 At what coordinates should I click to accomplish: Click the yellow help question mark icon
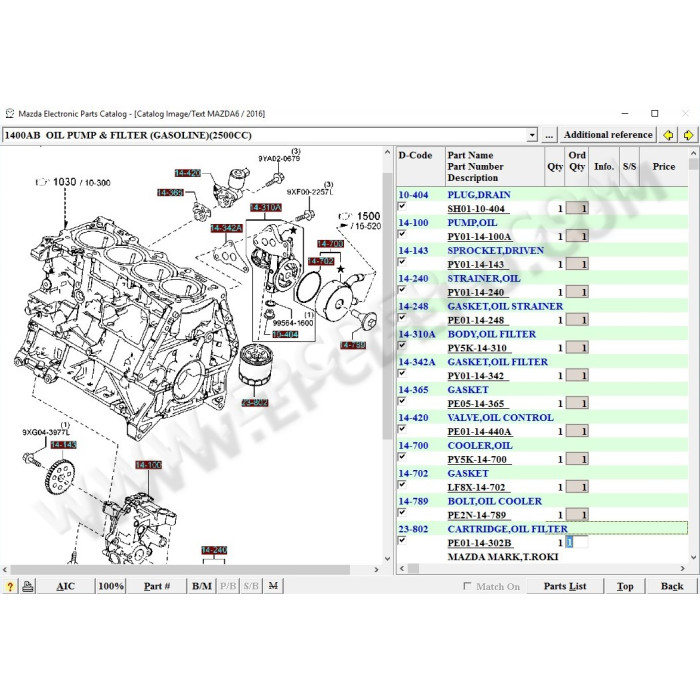(x=10, y=586)
